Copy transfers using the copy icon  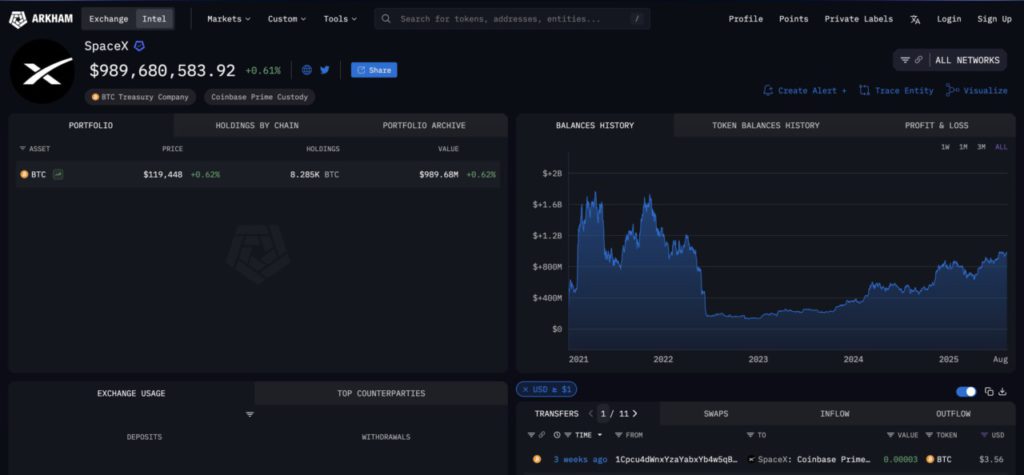(989, 392)
